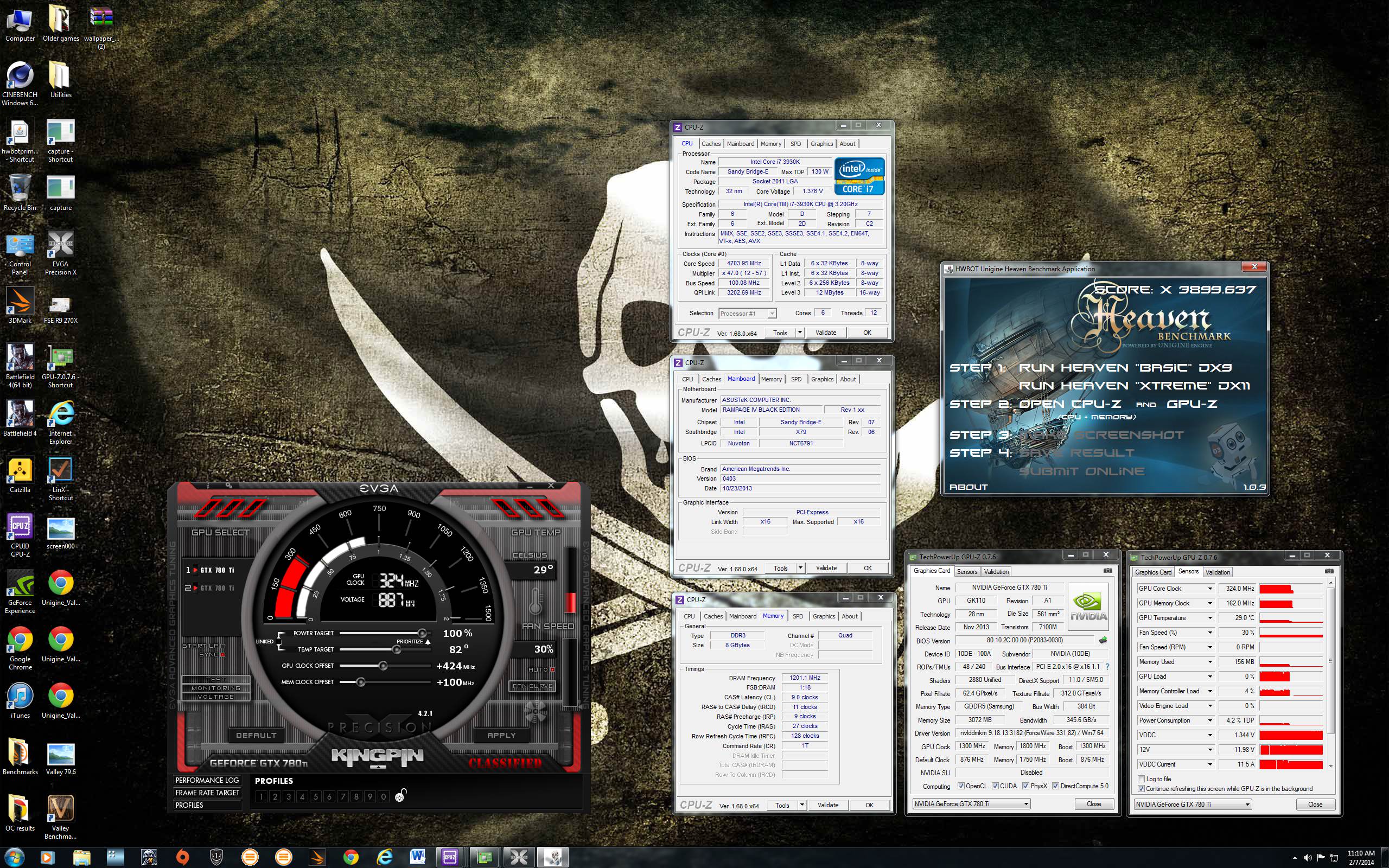
Task: Open Battlefield 4 (64 bit) desktop icon
Action: click(x=20, y=366)
